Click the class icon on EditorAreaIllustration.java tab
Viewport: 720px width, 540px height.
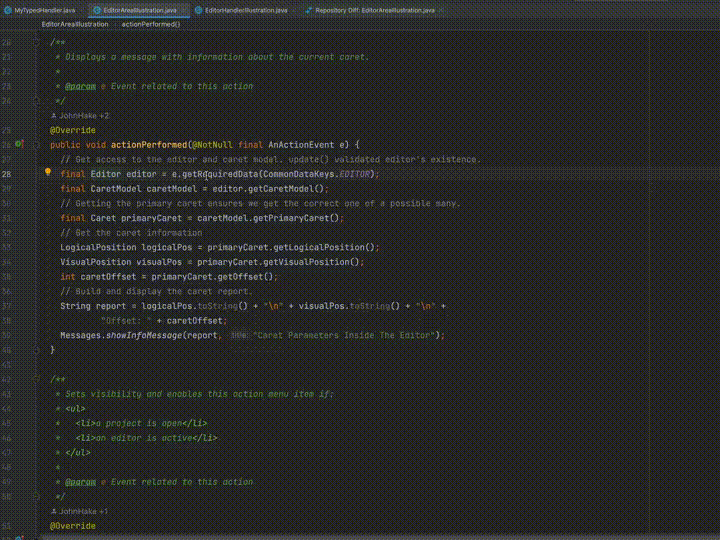point(97,10)
